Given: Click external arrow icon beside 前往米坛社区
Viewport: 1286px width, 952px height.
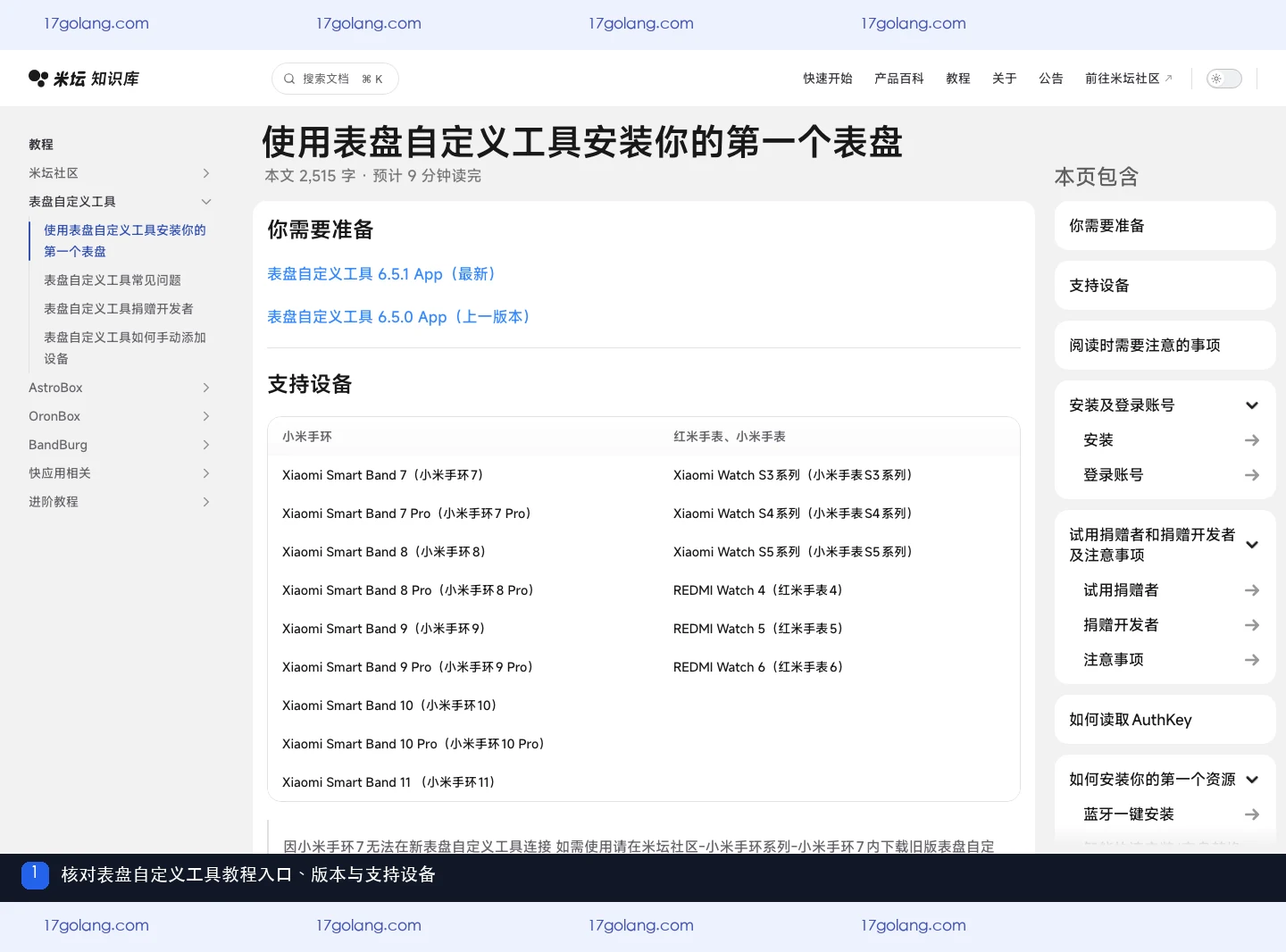Looking at the screenshot, I should point(1168,79).
